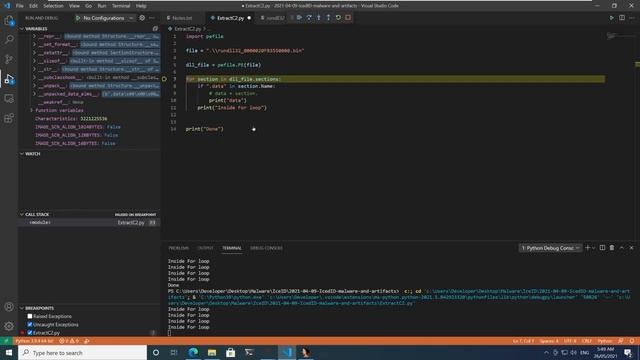Viewport: 640px width, 360px height.
Task: Open launch.json with the gear icon
Action: (142, 18)
